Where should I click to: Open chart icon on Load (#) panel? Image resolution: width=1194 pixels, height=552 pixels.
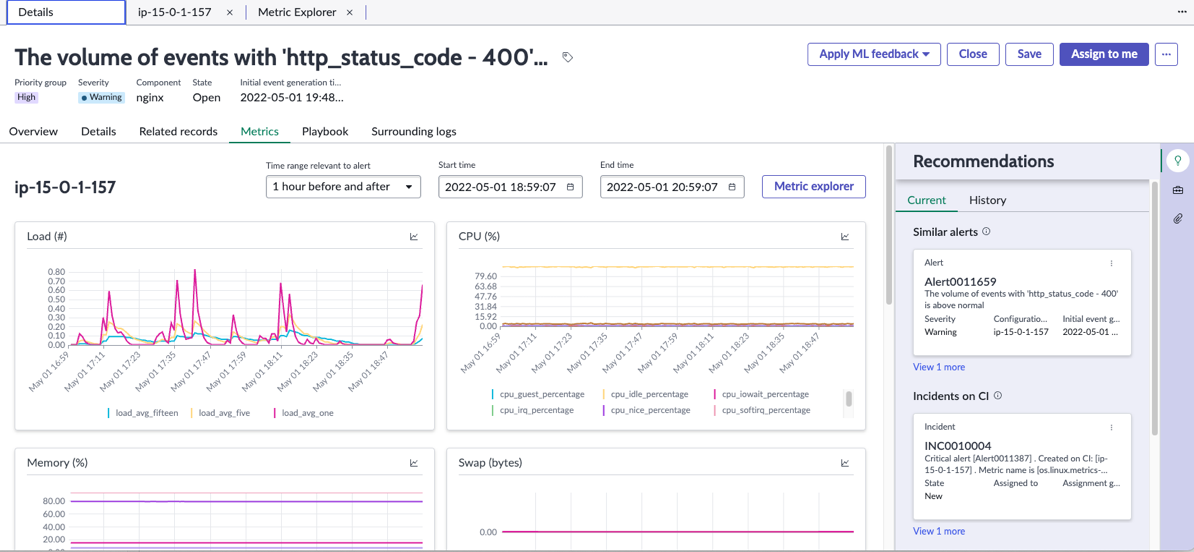(414, 237)
